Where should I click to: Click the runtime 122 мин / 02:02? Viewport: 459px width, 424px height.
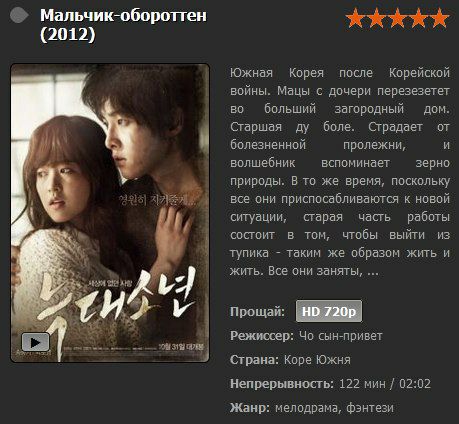(x=385, y=384)
